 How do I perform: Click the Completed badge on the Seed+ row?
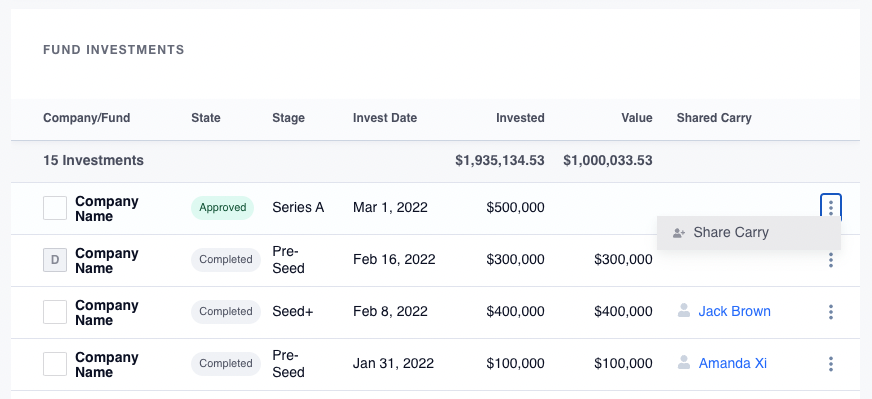tap(226, 312)
